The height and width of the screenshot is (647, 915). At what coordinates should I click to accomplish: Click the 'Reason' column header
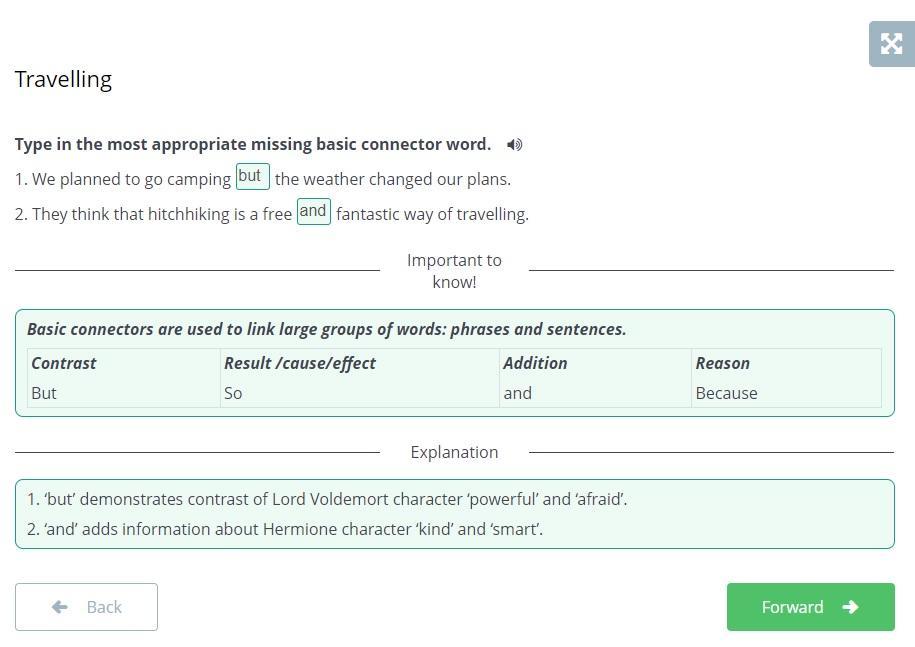tap(722, 363)
